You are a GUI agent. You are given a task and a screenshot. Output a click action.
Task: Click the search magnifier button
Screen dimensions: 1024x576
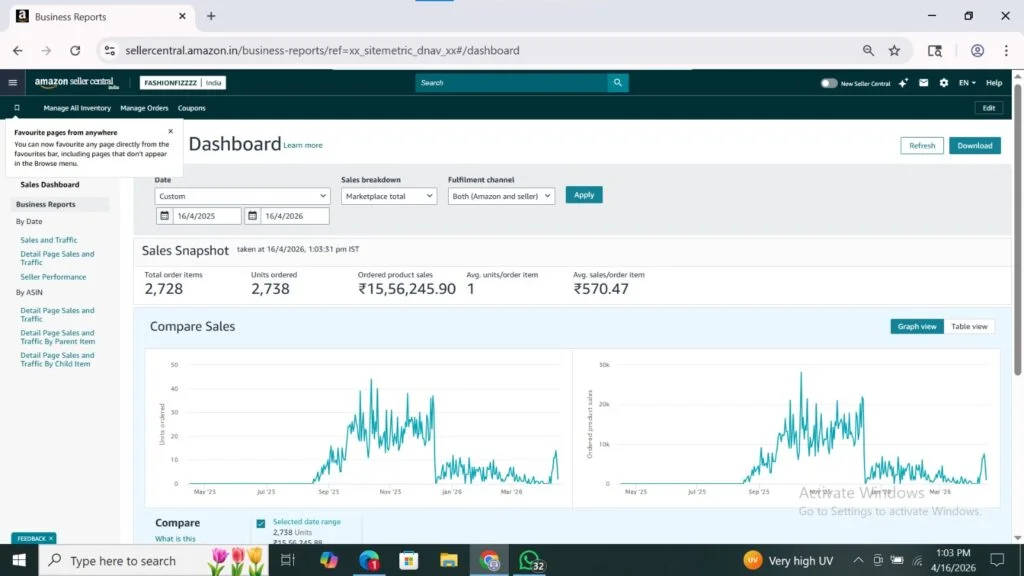pos(618,83)
